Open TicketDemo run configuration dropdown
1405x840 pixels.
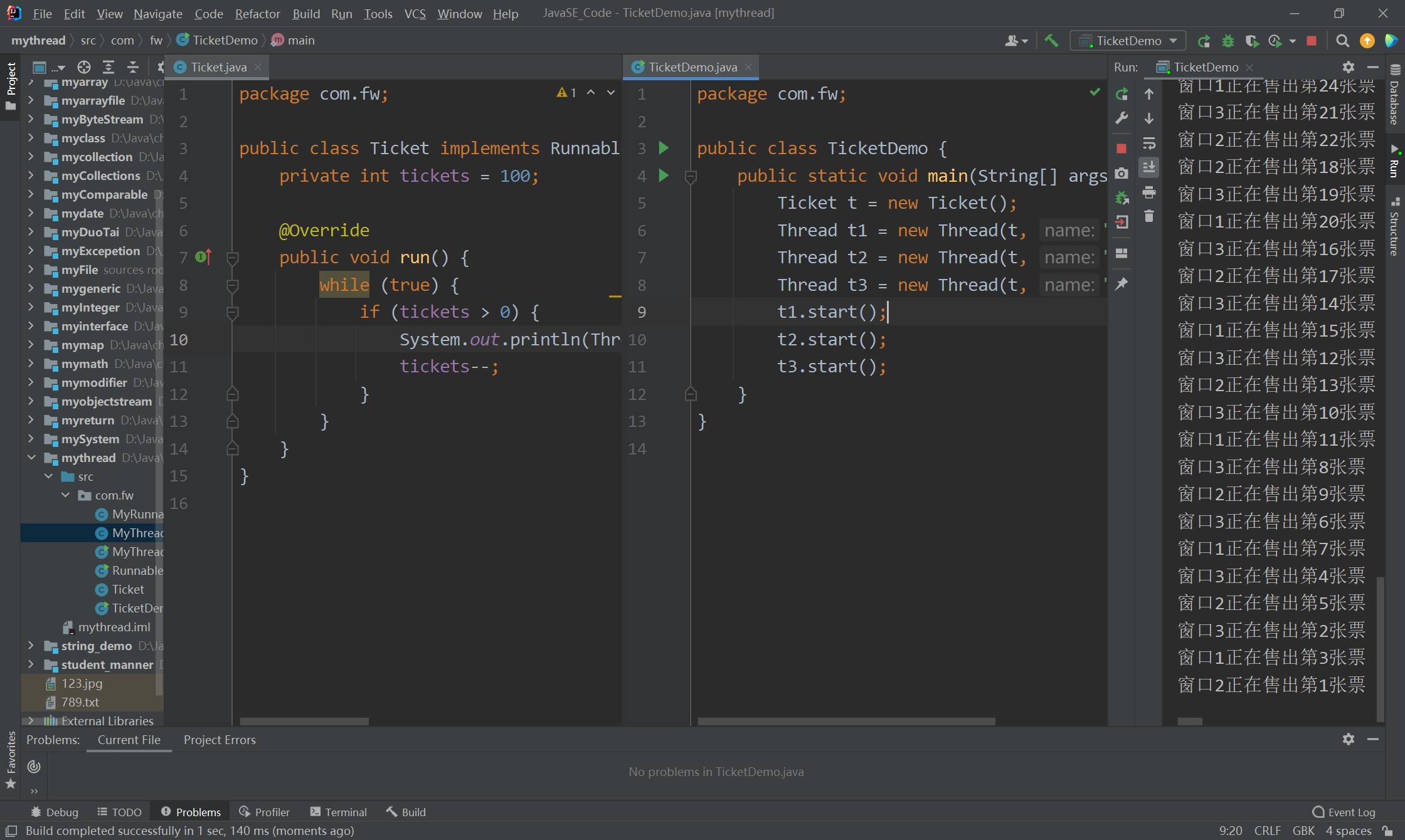pyautogui.click(x=1128, y=41)
